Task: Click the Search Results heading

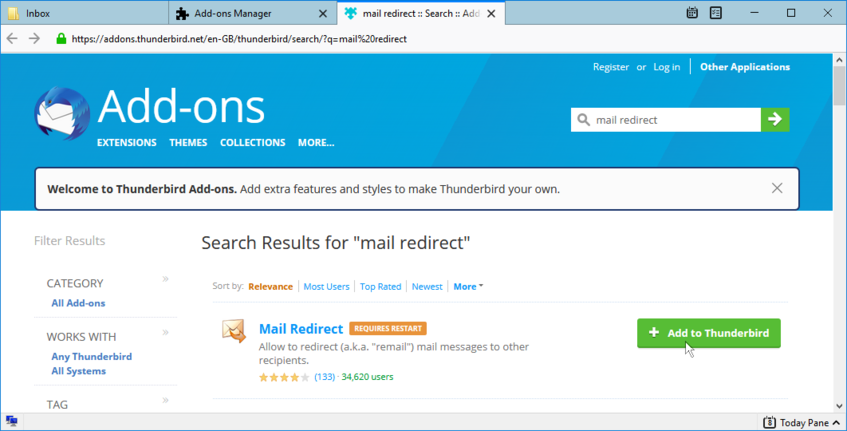Action: tap(335, 243)
